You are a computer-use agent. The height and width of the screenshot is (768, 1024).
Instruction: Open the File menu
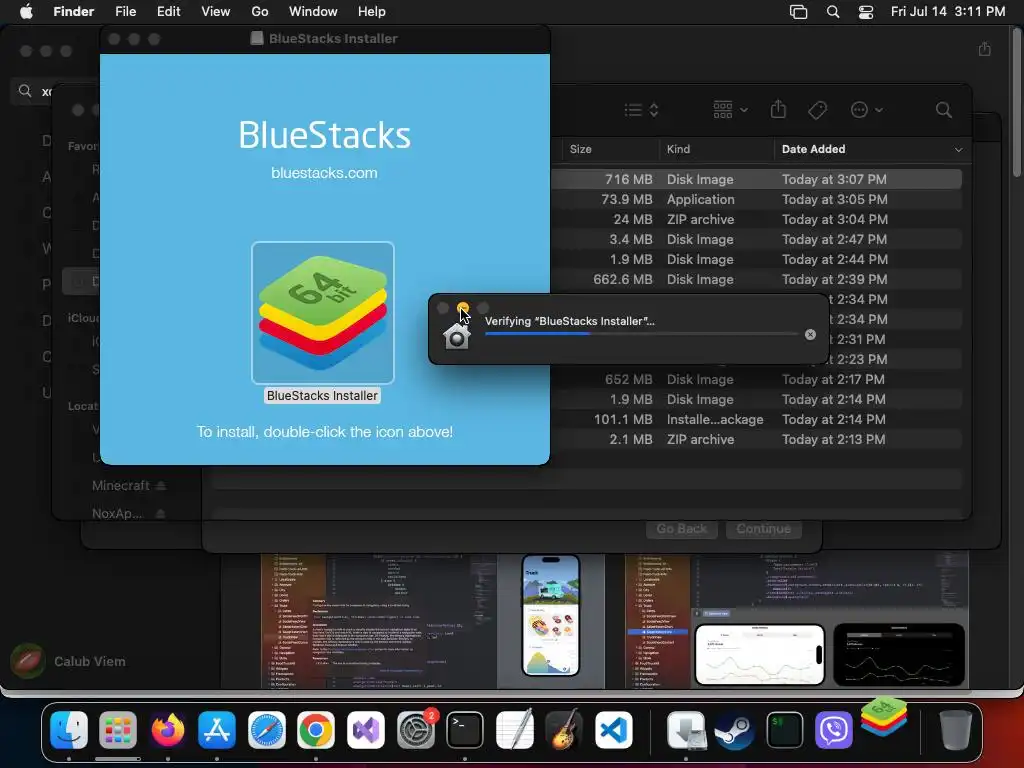click(x=125, y=11)
